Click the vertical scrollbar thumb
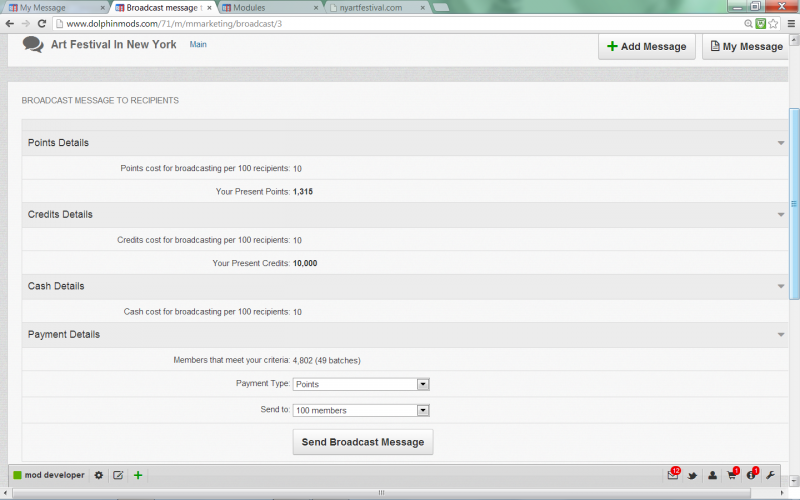 pyautogui.click(x=794, y=204)
